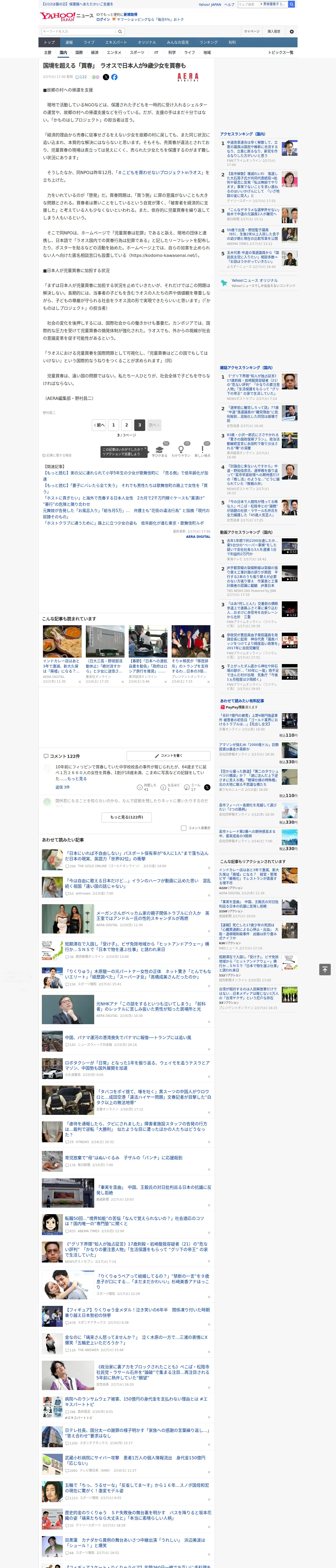Switch to the トップ tab
The image size is (336, 1568).
49,43
